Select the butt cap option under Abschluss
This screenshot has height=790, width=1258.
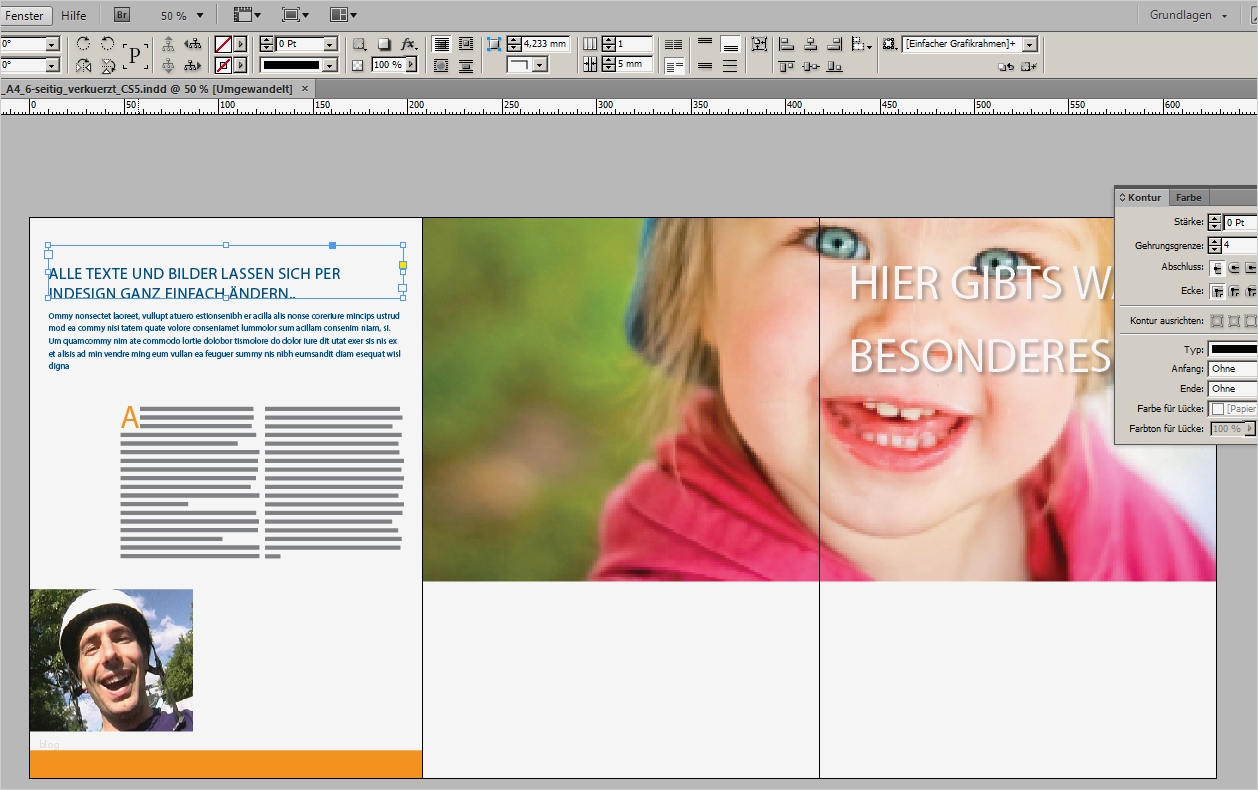[1217, 266]
